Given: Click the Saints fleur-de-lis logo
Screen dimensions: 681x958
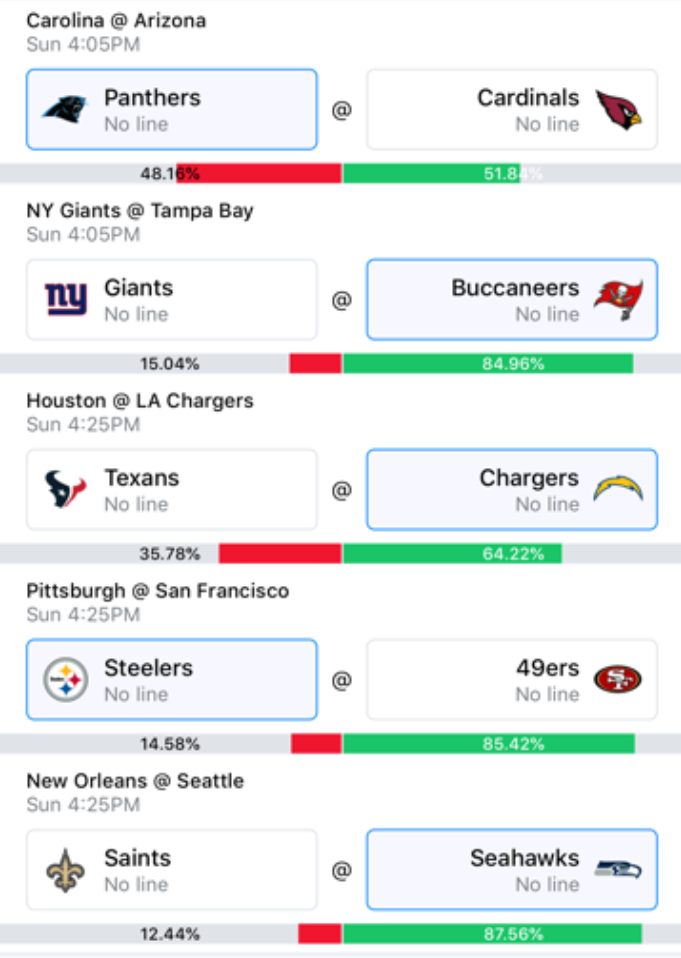Looking at the screenshot, I should 65,869.
